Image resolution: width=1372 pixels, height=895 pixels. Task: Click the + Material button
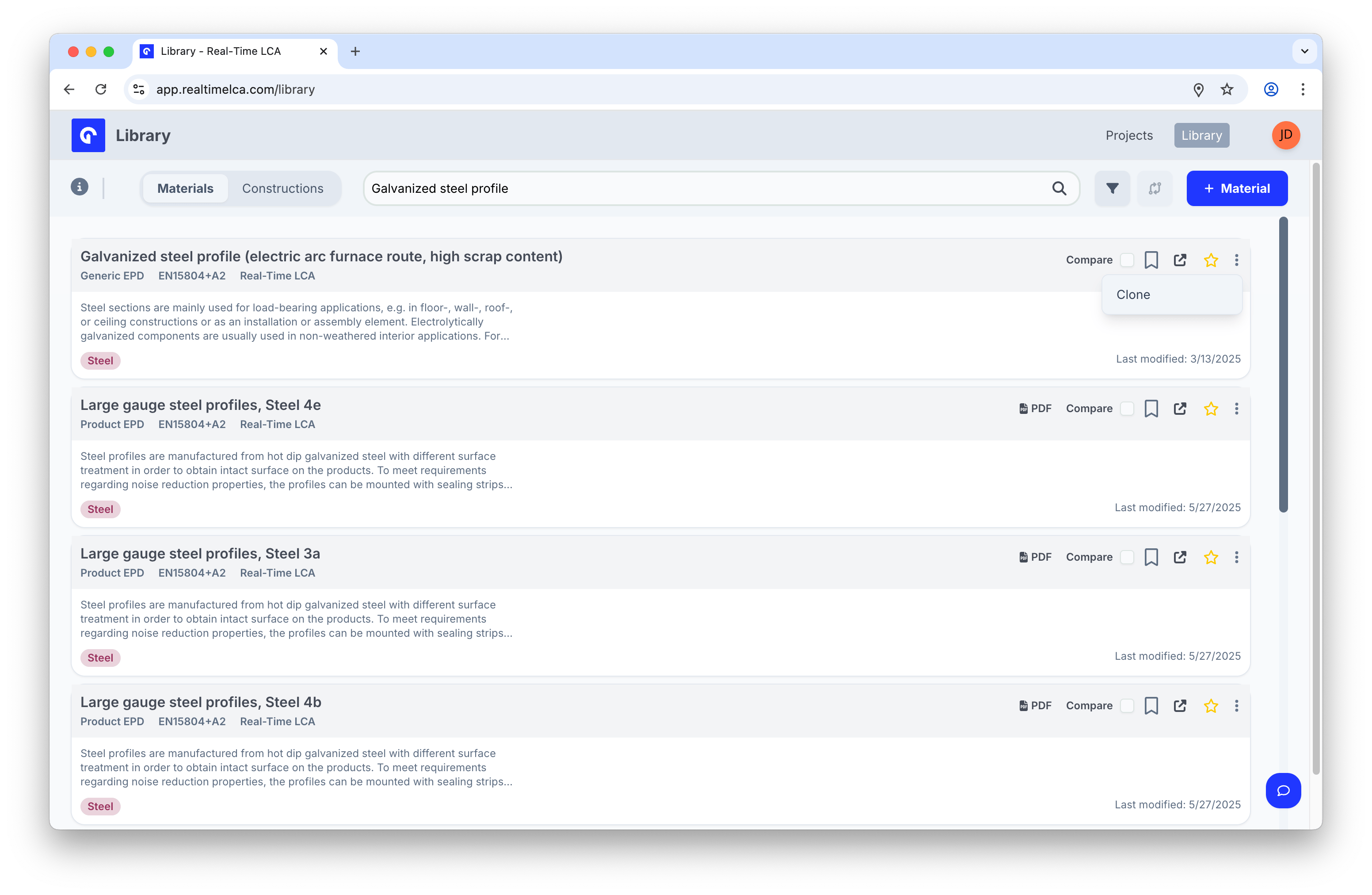tap(1237, 188)
